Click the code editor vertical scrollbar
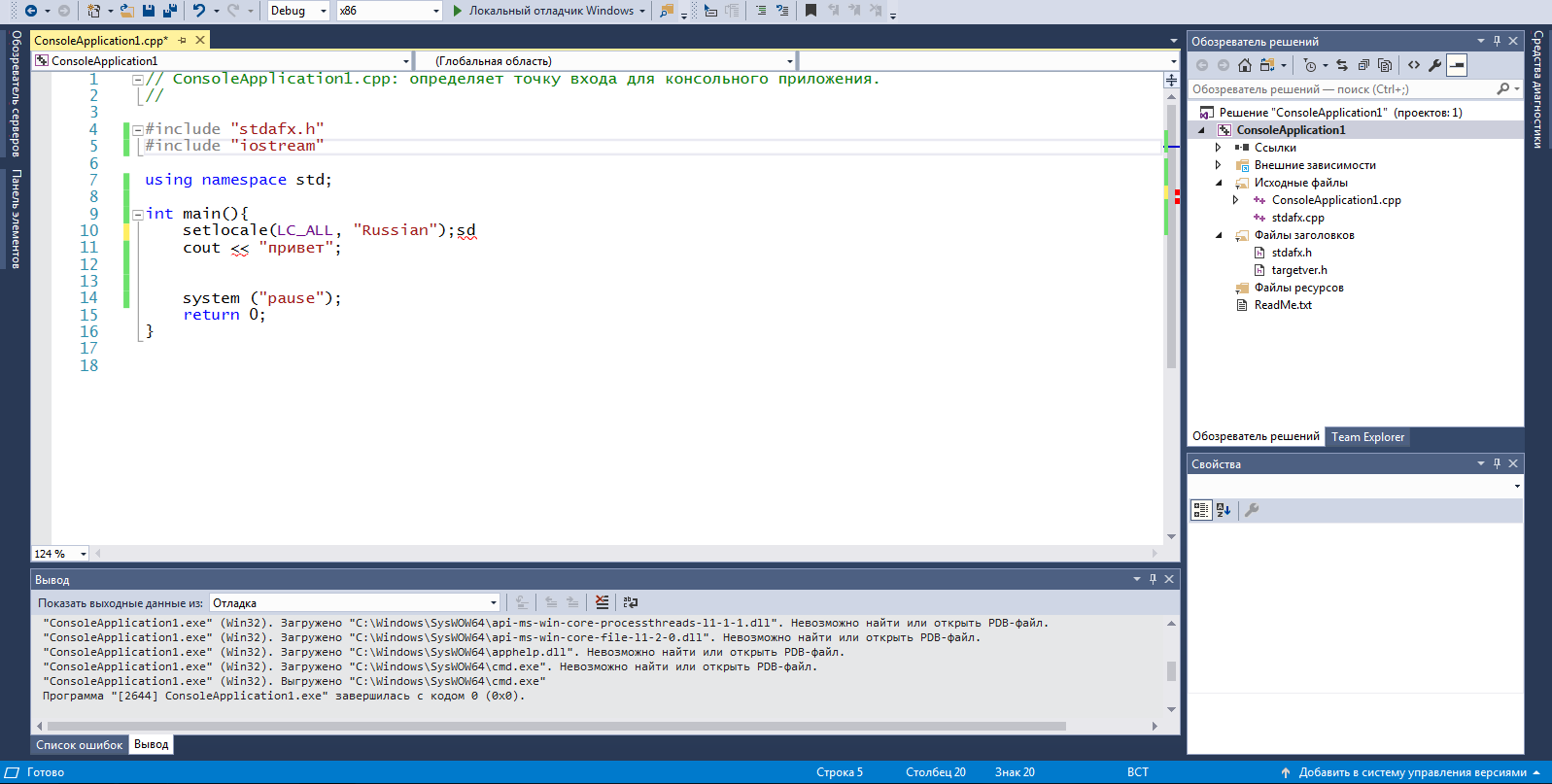This screenshot has width=1552, height=784. coord(1171,237)
